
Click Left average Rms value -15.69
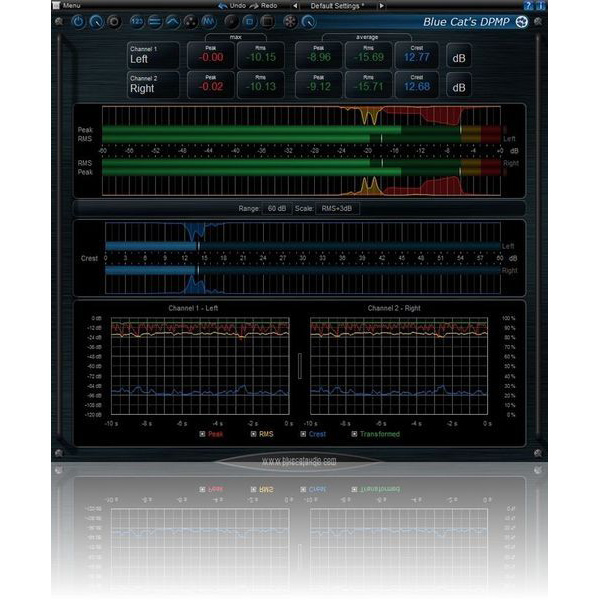[x=368, y=55]
